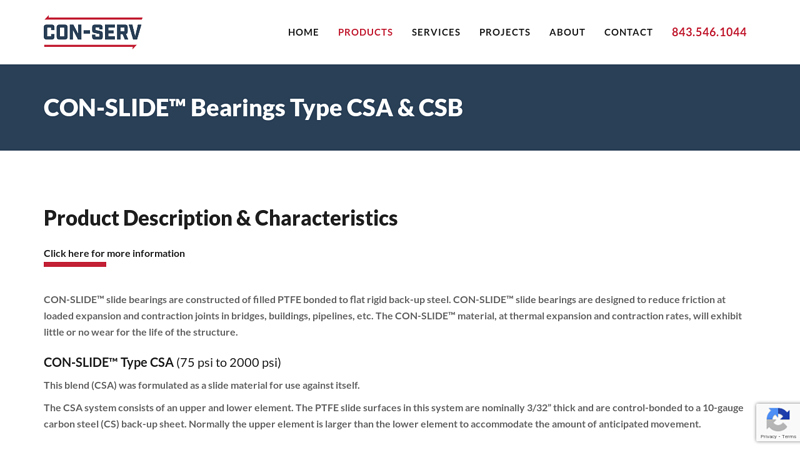This screenshot has width=800, height=450.
Task: Click paragraph starting 'This blend (CSA)'
Action: [201, 385]
